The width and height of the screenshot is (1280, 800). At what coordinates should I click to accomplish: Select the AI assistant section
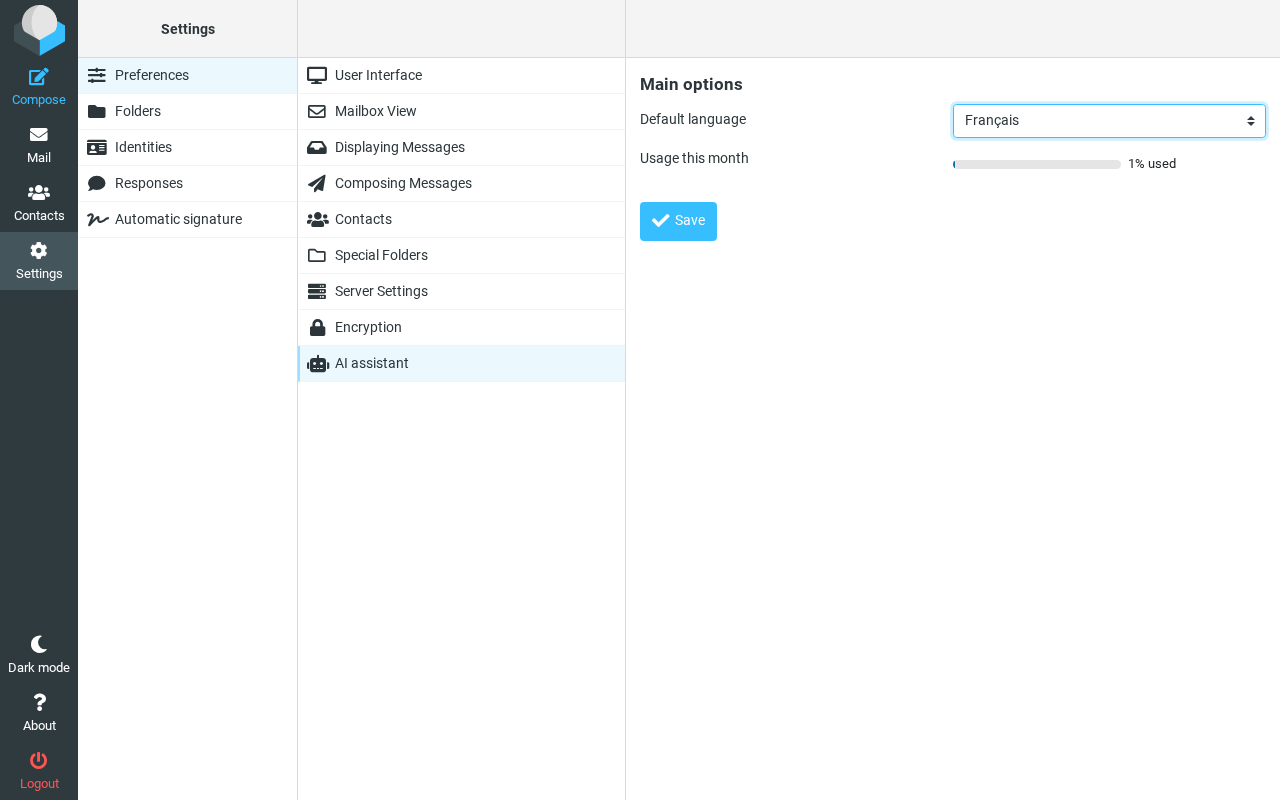461,363
